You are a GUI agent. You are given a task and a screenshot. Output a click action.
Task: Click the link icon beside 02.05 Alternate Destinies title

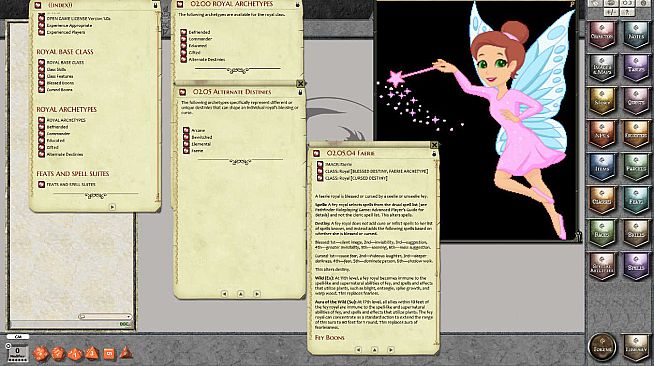(183, 92)
